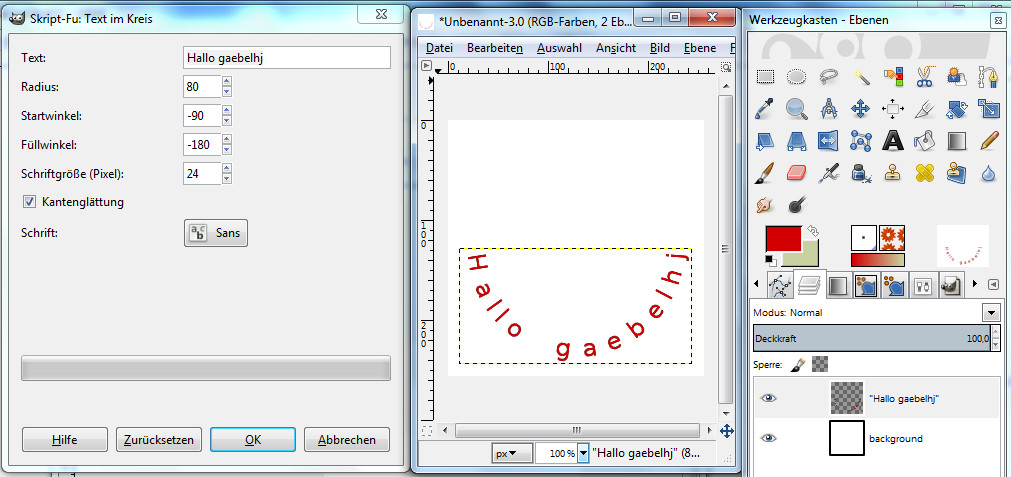Select the Foreground Select tool

pyautogui.click(x=956, y=77)
